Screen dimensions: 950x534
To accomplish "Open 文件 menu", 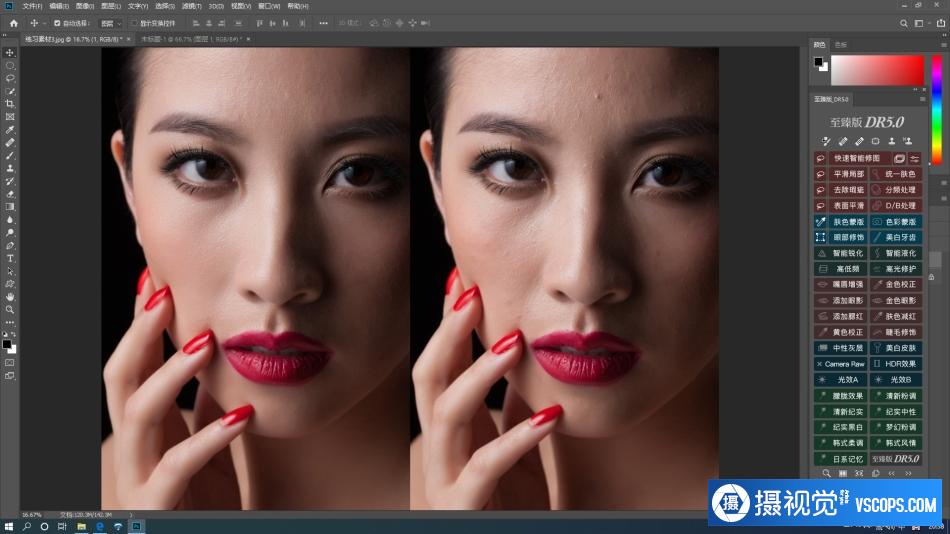I will coord(32,6).
